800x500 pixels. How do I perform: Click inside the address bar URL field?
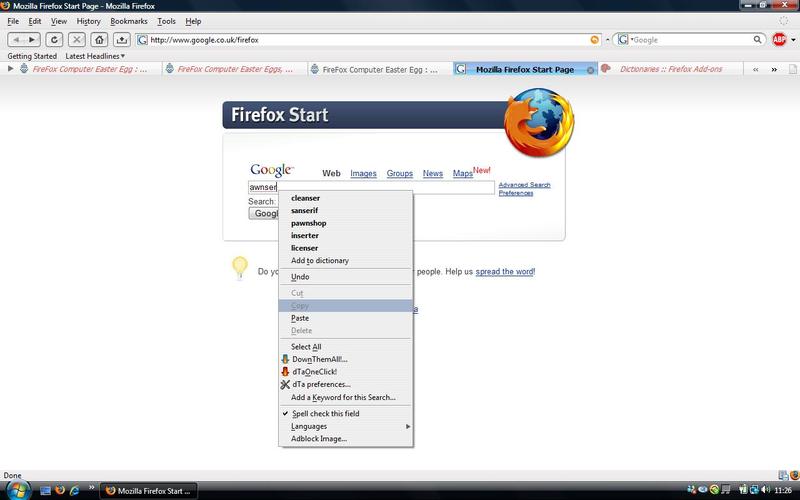[360, 40]
